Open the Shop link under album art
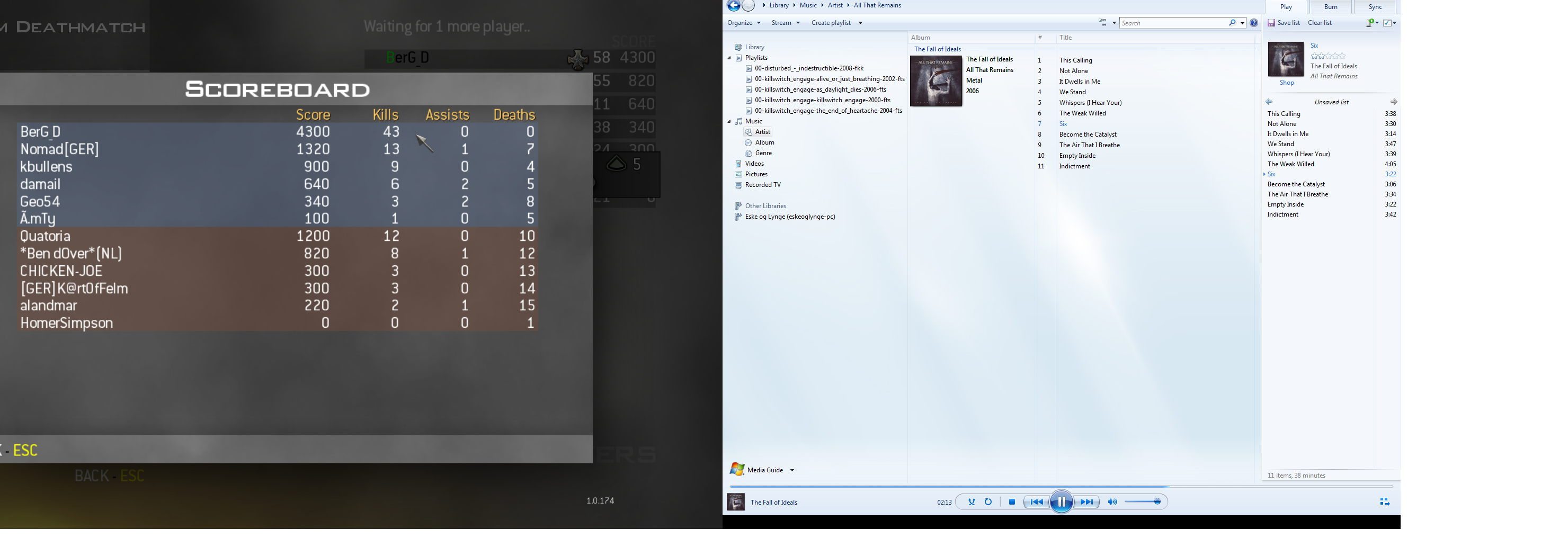The image size is (1568, 556). coord(1286,83)
